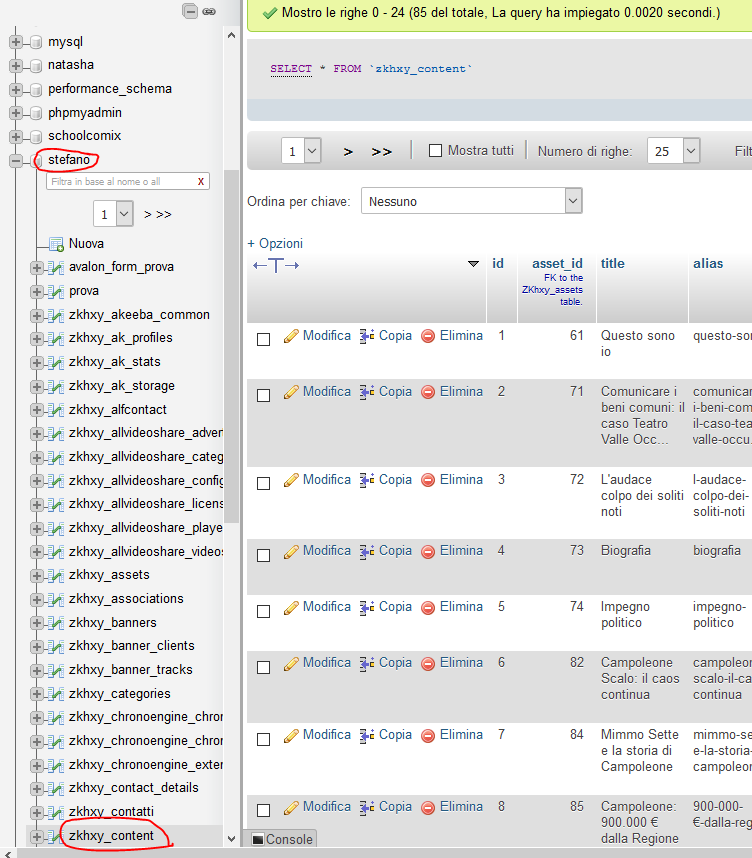This screenshot has width=752, height=858.
Task: Click the table icon next to avalon_form_prova
Action: (x=56, y=268)
